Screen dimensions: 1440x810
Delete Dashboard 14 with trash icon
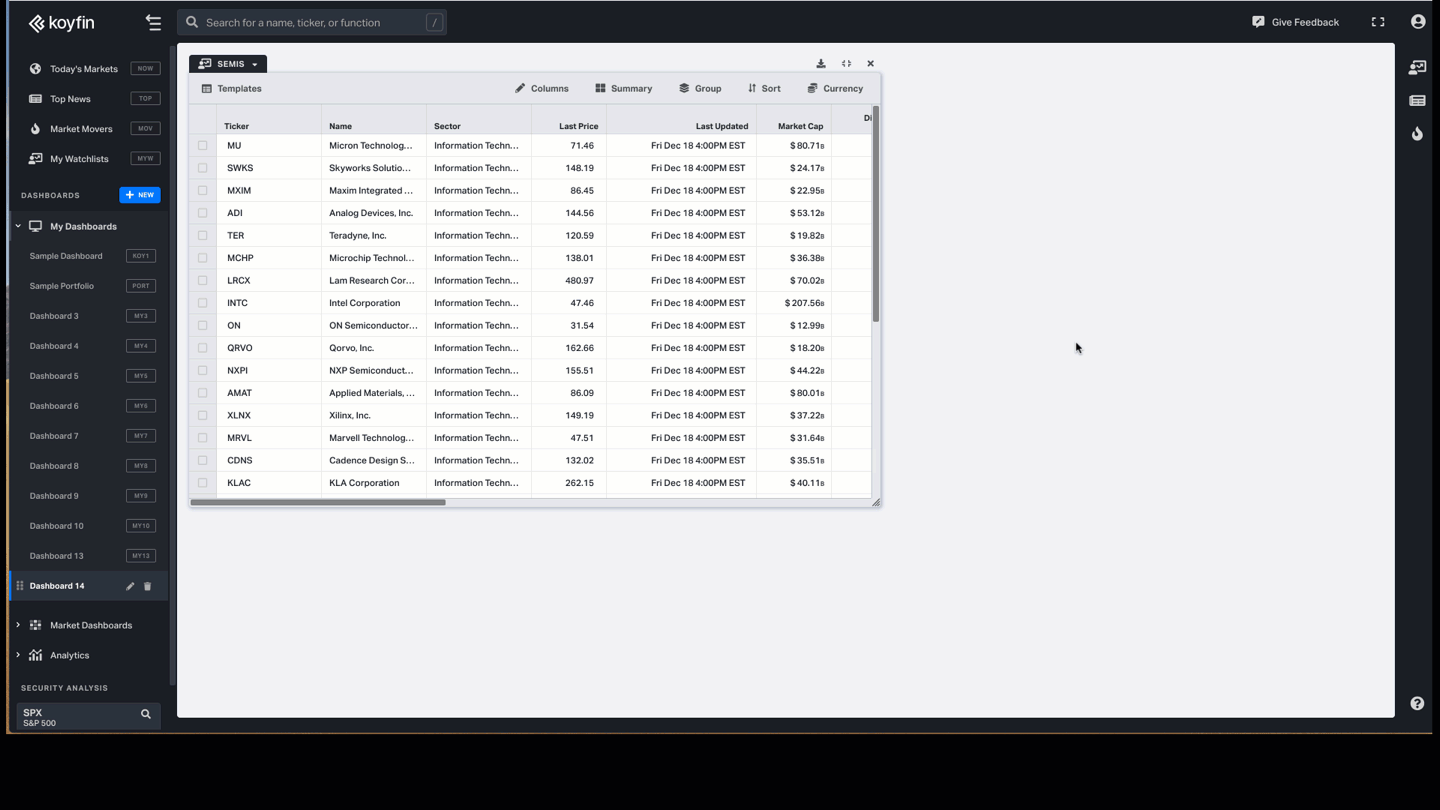point(148,586)
